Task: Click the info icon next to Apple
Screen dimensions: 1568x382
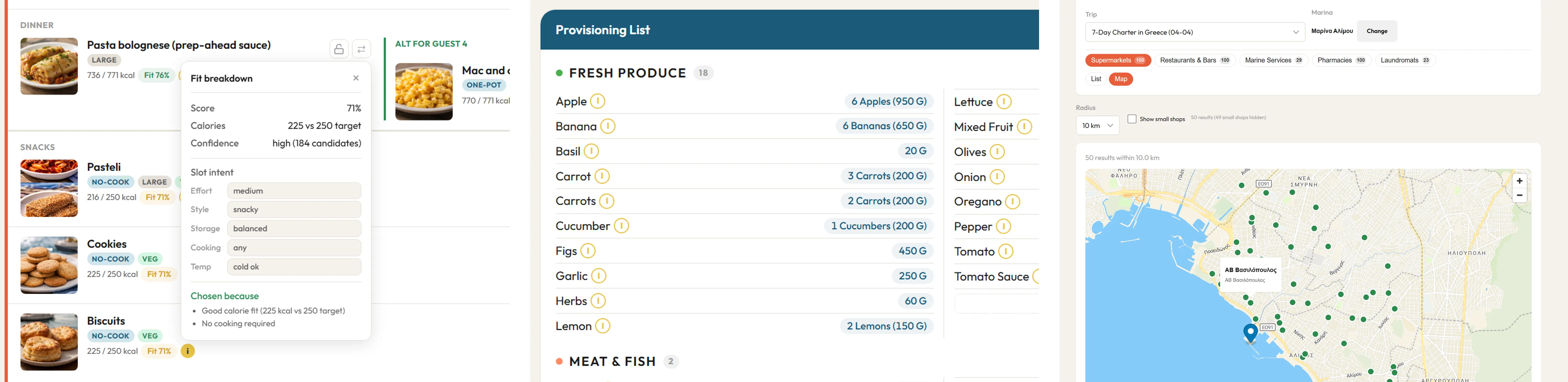Action: tap(598, 101)
